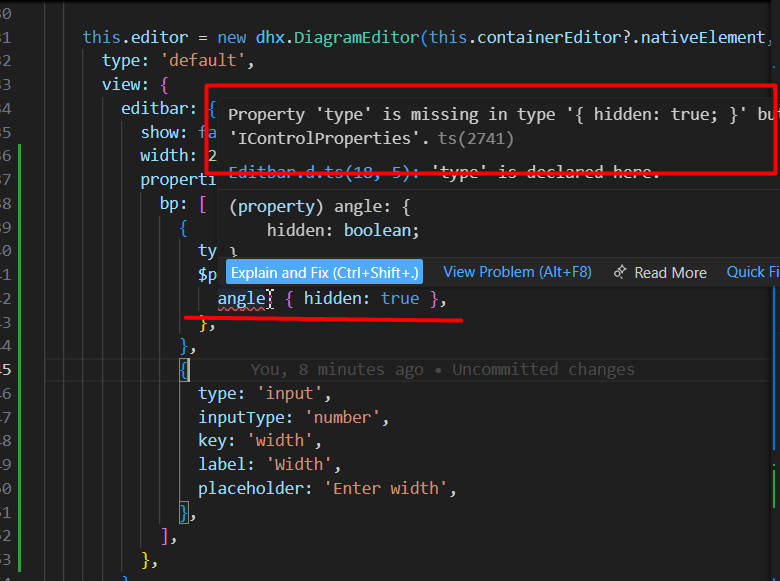Open View Problem link in hover
Image resolution: width=780 pixels, height=581 pixels.
[517, 272]
